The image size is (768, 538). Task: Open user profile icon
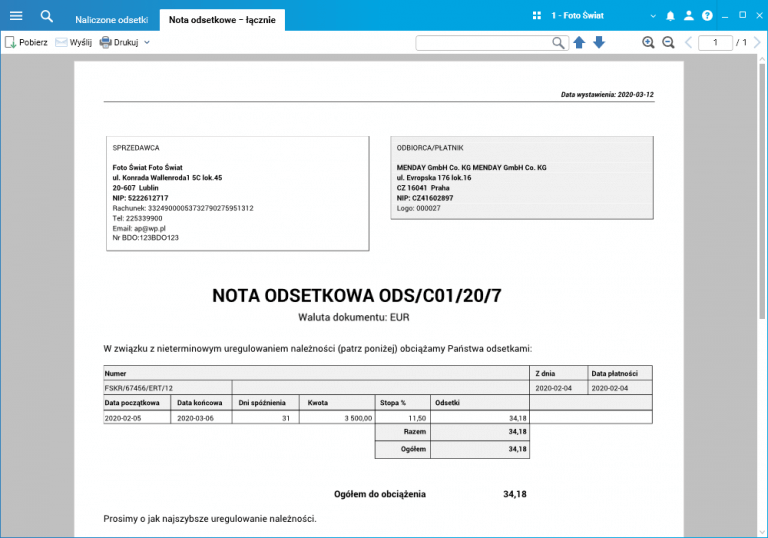click(x=689, y=16)
